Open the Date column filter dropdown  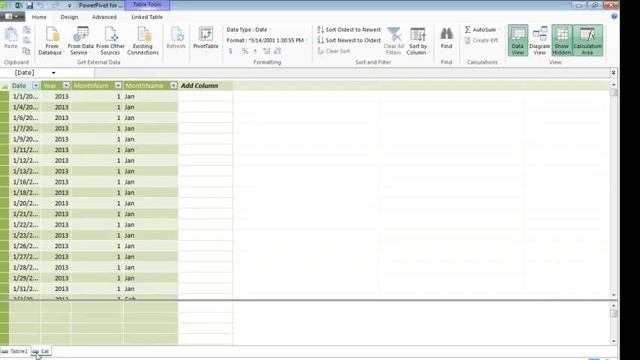point(36,85)
